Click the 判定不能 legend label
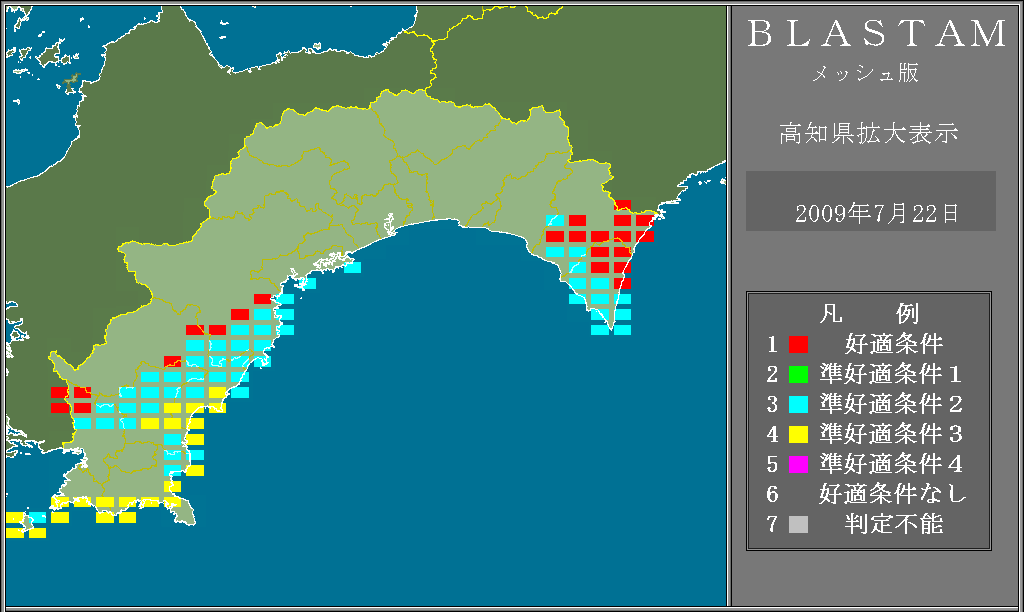 coord(893,524)
